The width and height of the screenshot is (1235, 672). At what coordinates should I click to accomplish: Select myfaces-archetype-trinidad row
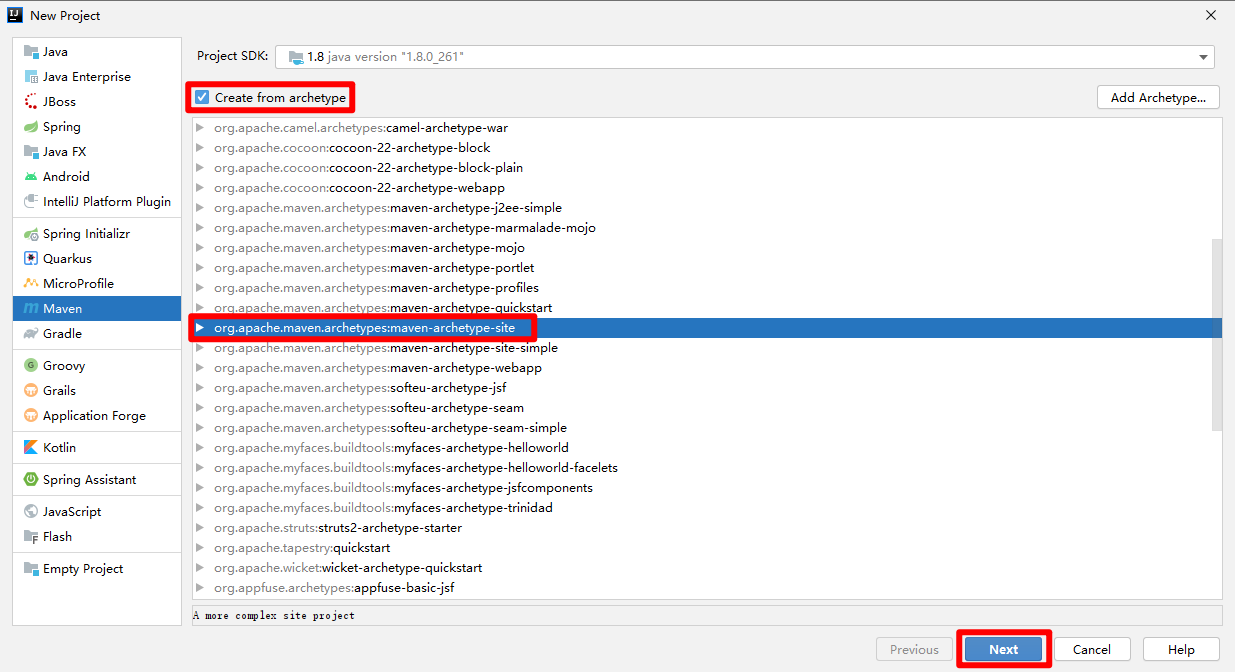pyautogui.click(x=701, y=508)
